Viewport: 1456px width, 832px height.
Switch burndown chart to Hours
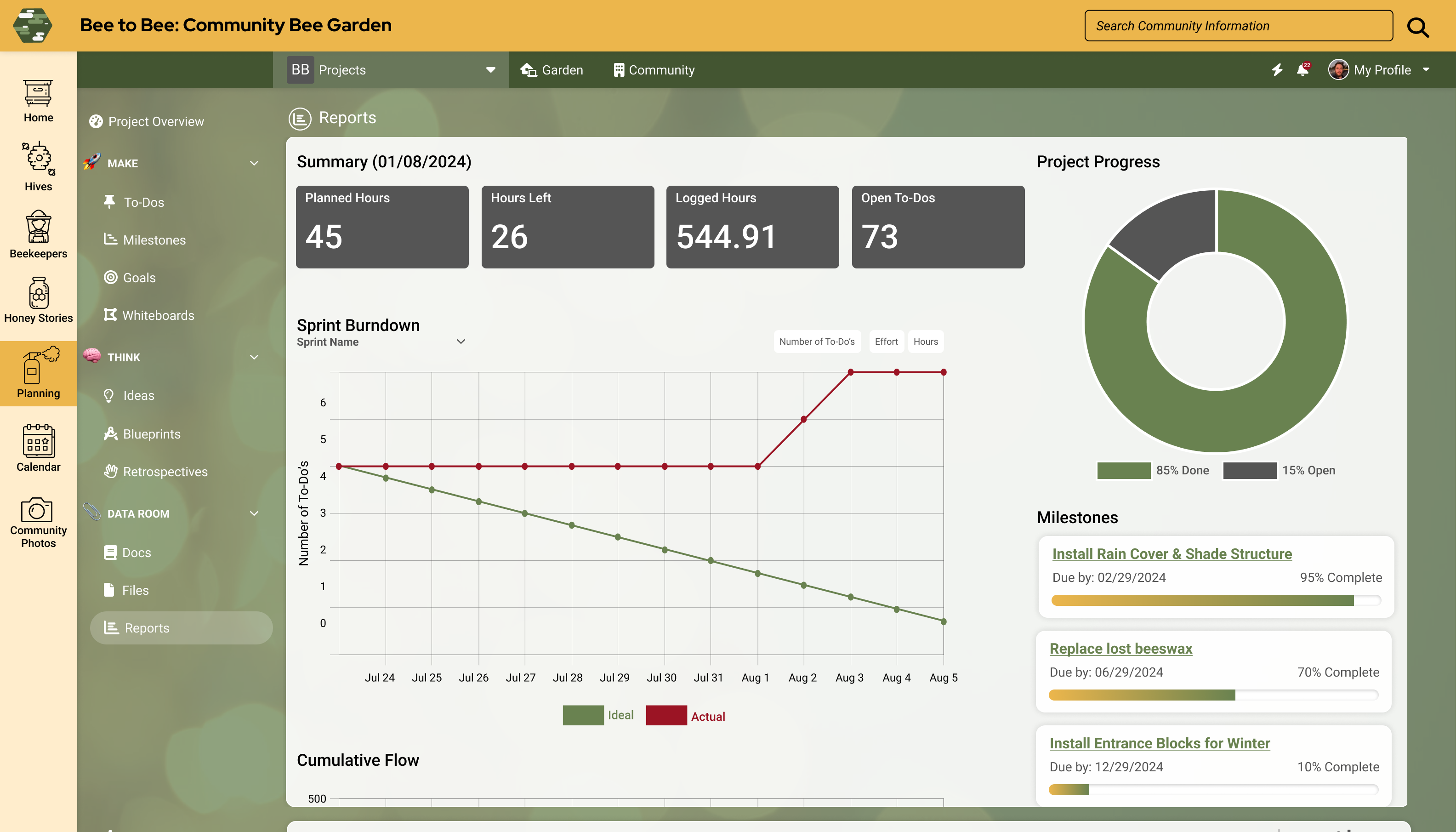click(x=925, y=341)
